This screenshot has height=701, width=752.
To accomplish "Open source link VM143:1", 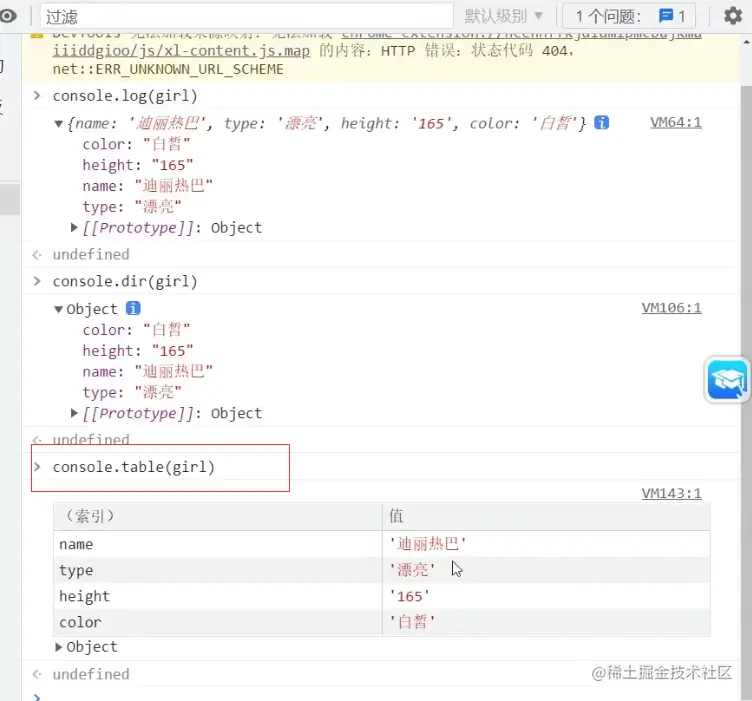I will point(671,493).
